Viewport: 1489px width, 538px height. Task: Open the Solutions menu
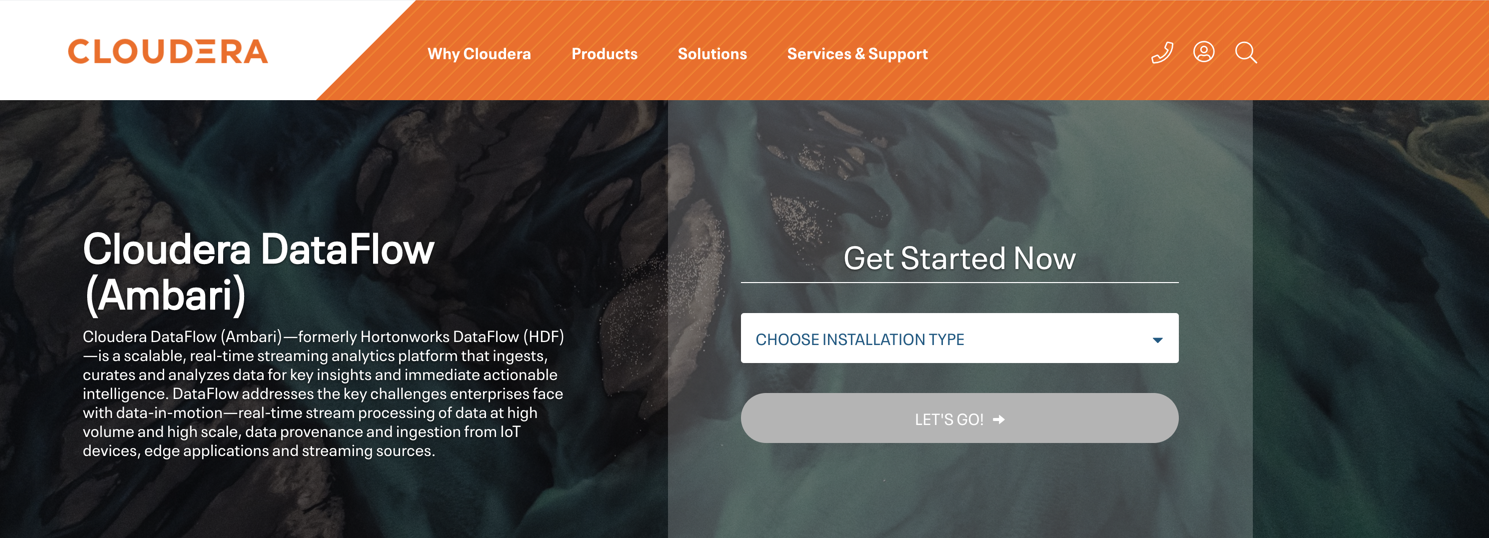click(x=712, y=54)
